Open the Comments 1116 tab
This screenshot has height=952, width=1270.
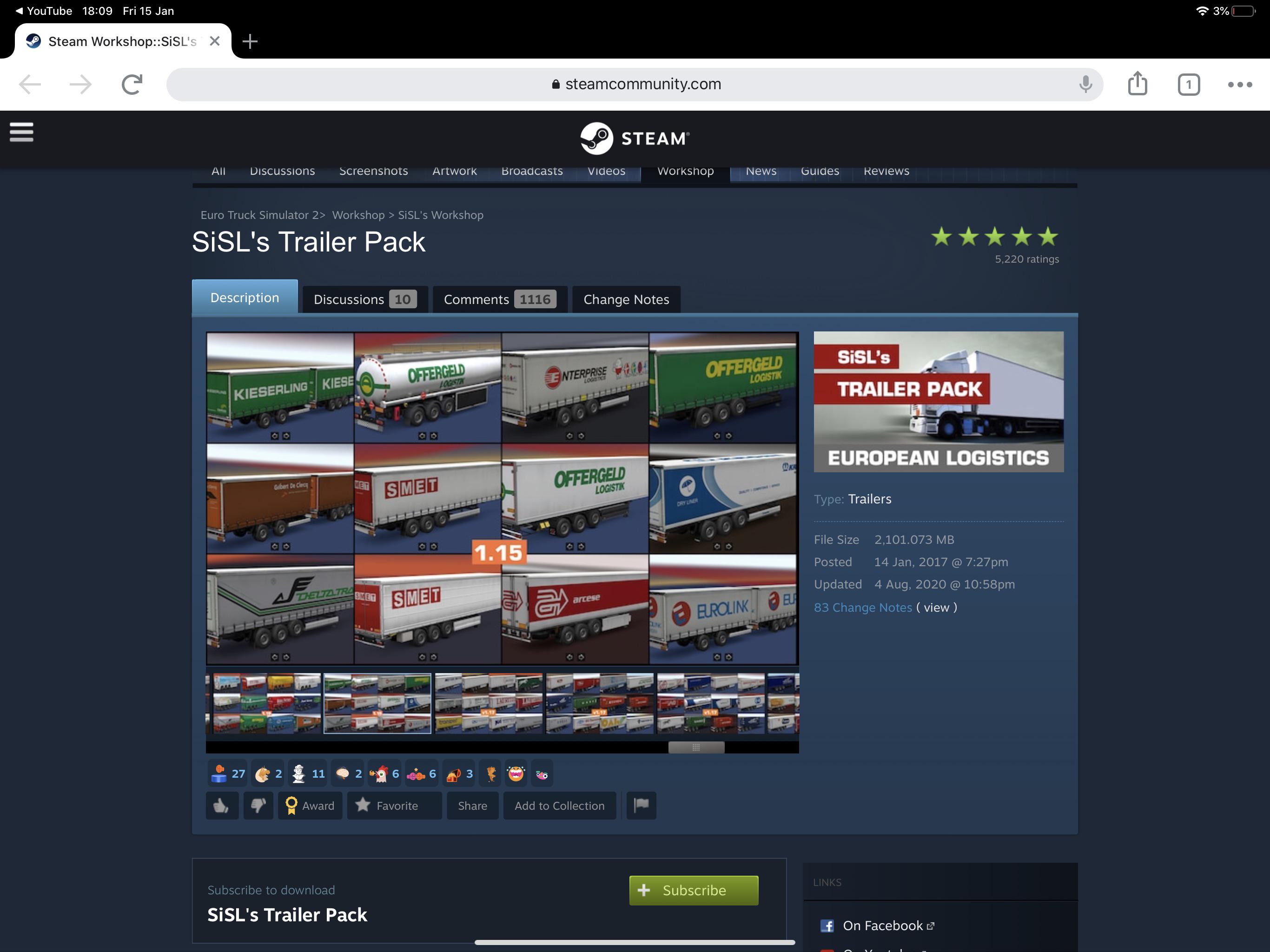click(x=500, y=299)
